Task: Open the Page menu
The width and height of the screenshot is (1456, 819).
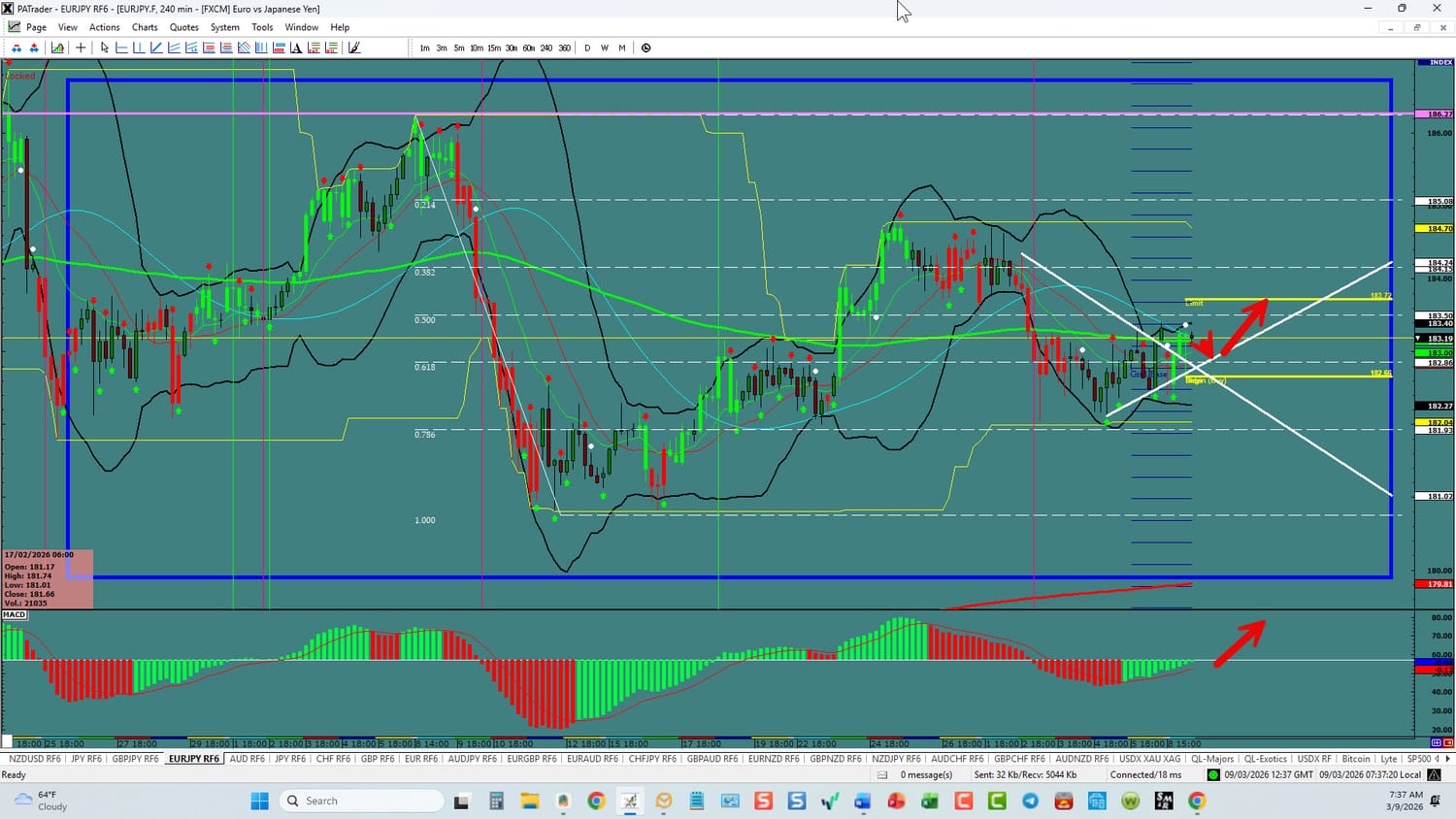Action: [x=36, y=27]
